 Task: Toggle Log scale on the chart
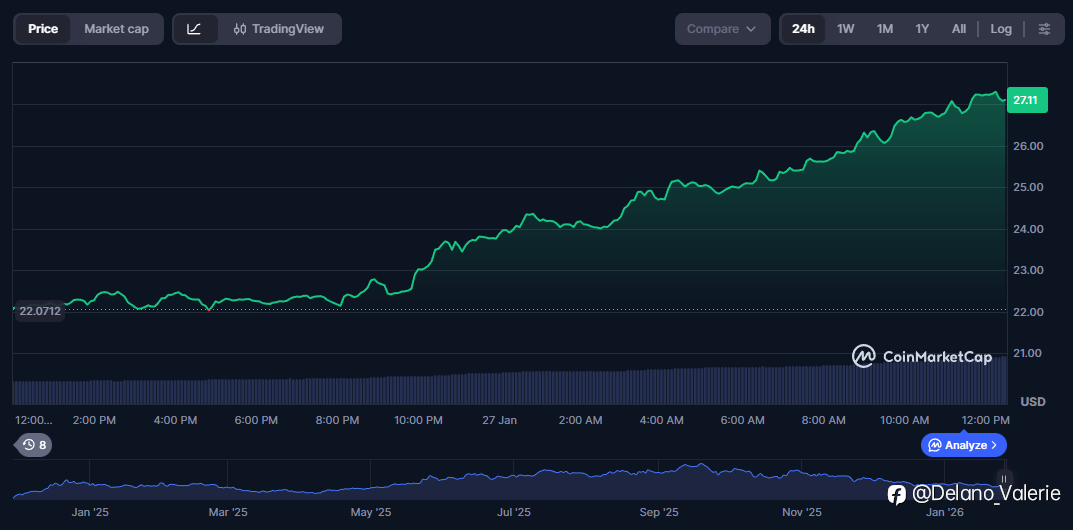(1001, 29)
